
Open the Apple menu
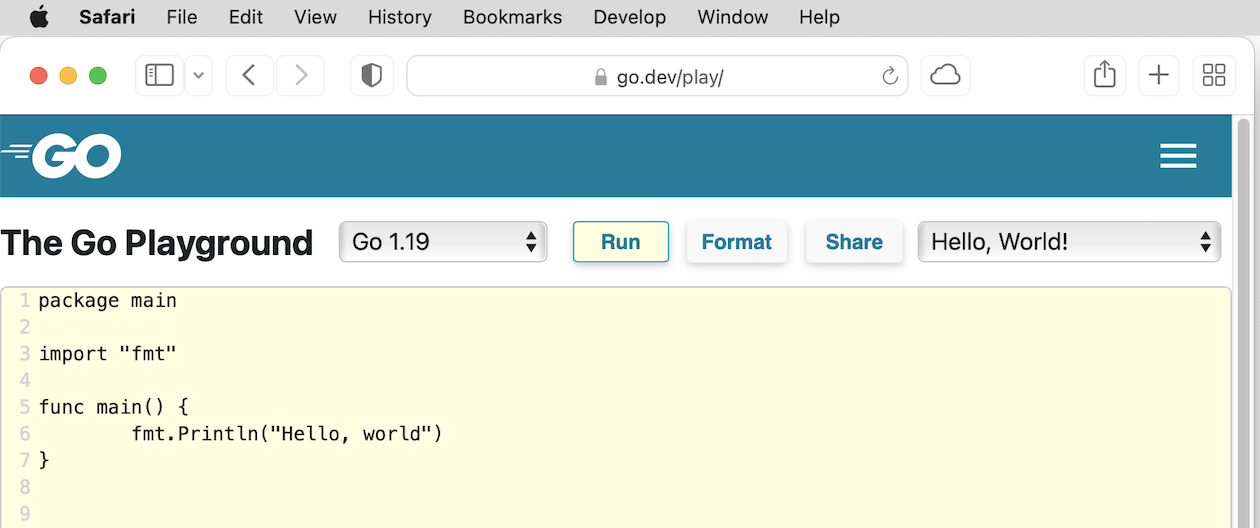coord(39,17)
